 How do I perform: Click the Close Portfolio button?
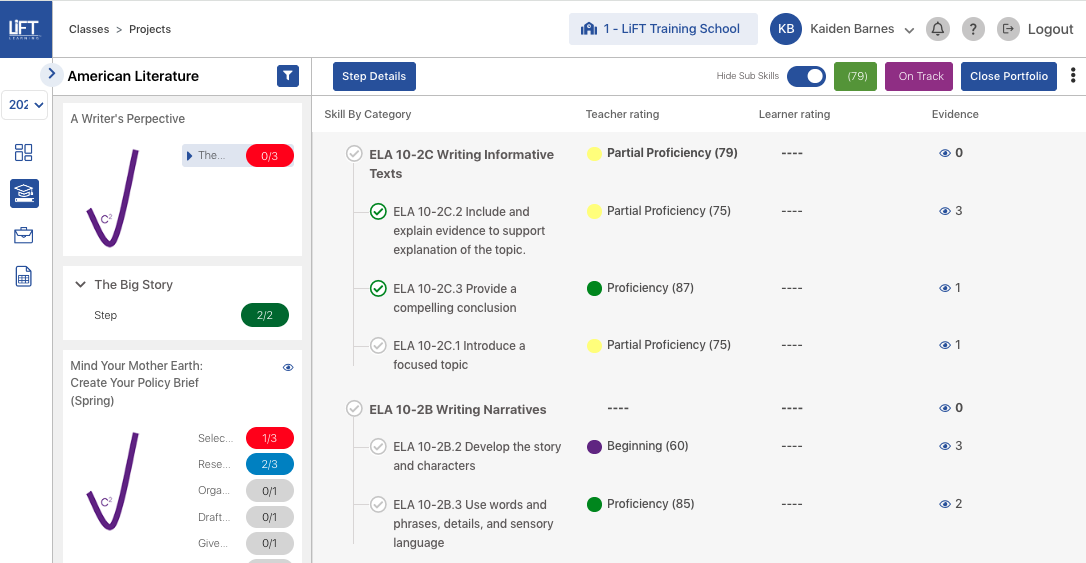point(1008,76)
